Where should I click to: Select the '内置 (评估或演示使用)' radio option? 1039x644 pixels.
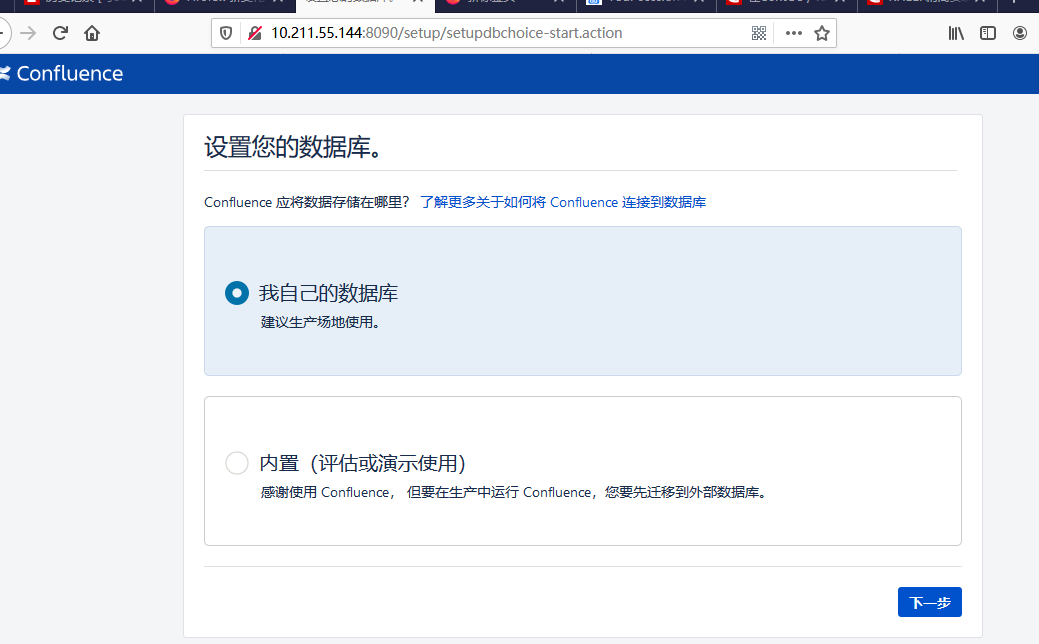(237, 463)
